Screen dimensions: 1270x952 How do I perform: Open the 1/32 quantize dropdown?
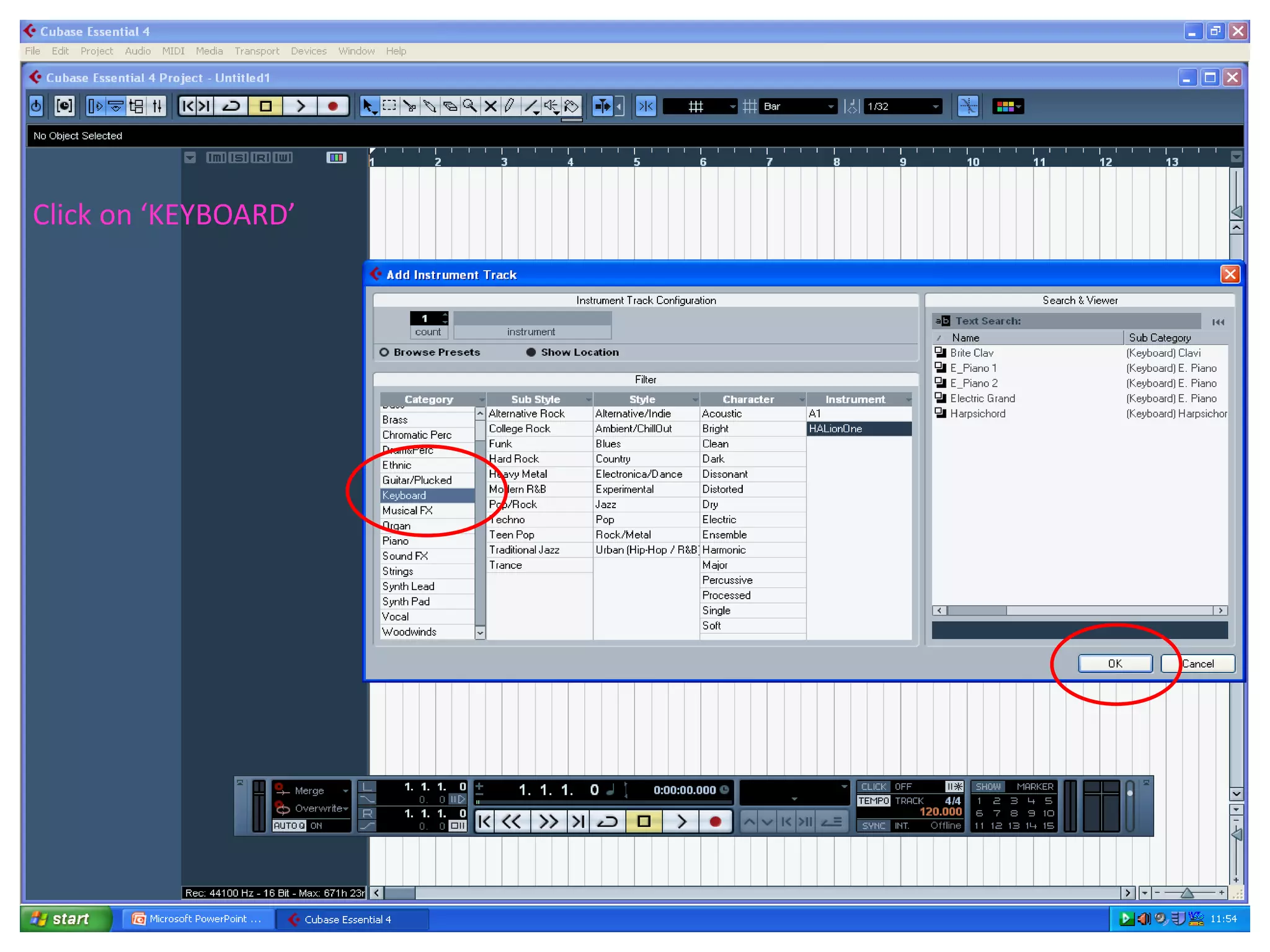click(x=903, y=107)
